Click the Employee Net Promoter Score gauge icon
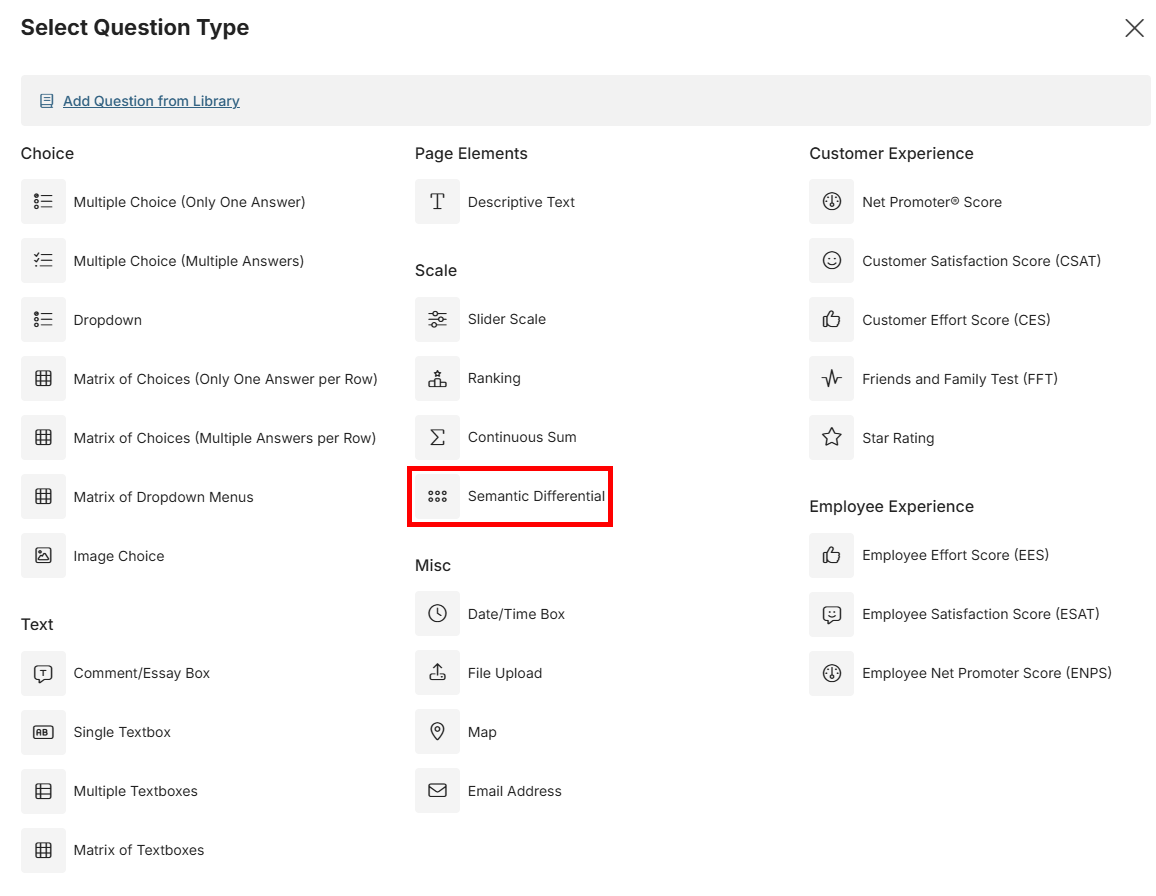This screenshot has width=1156, height=896. [832, 673]
